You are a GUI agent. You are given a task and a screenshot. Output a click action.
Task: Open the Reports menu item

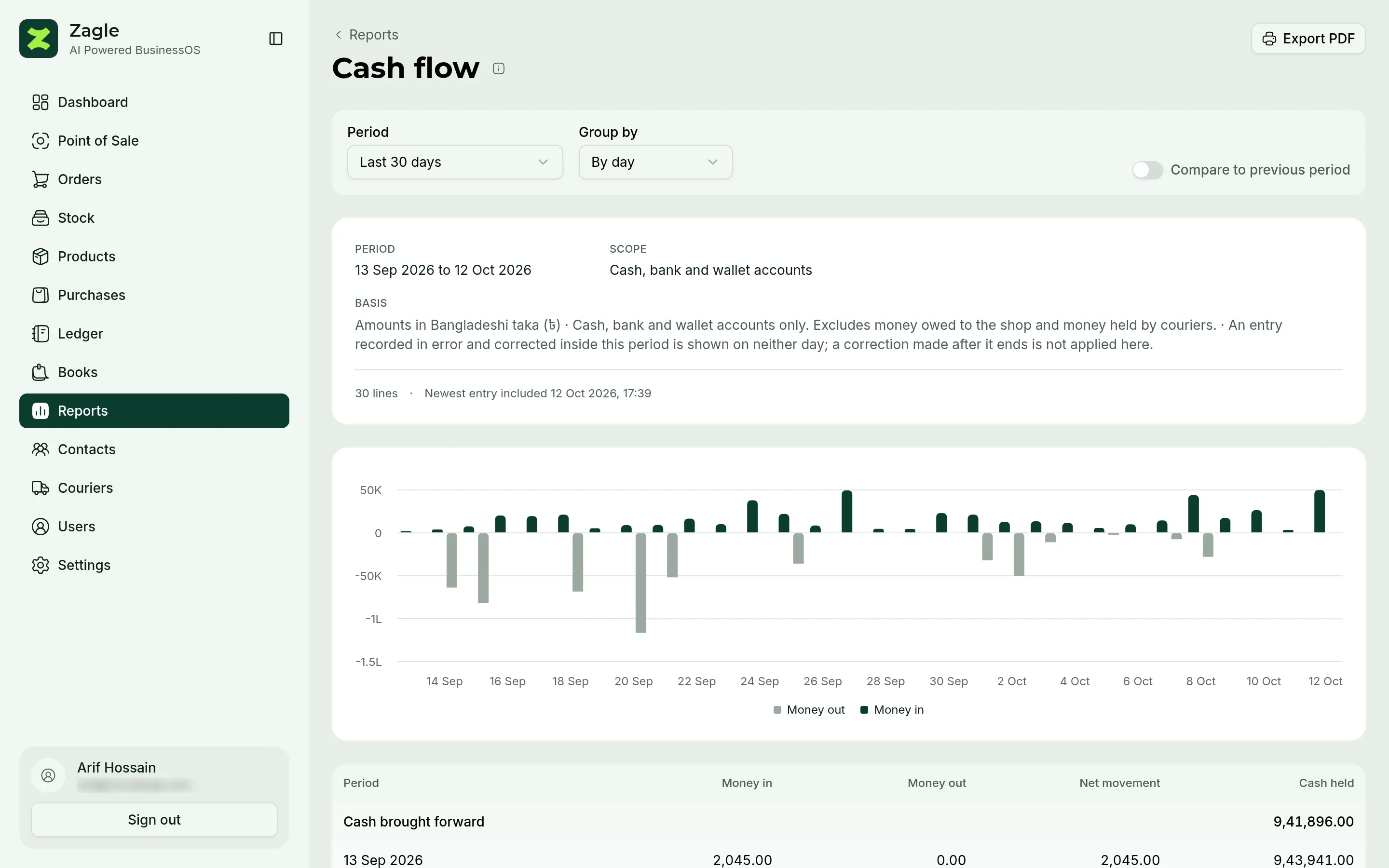[154, 410]
